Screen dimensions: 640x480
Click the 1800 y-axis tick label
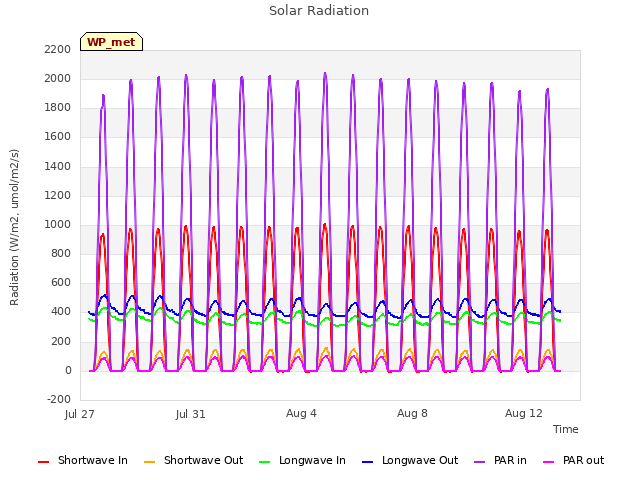pos(58,108)
